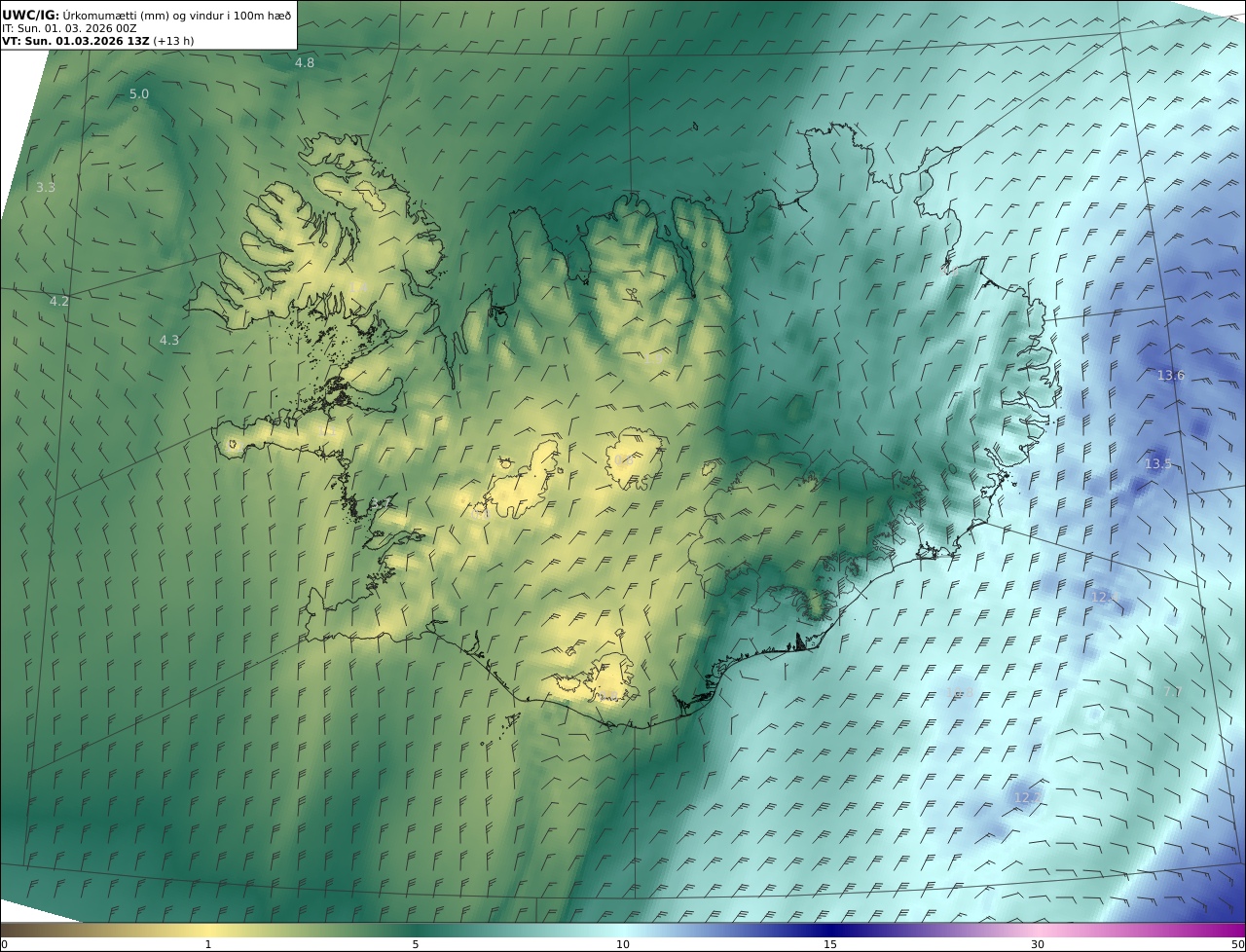Click the "UWC/IG:" title text
The height and width of the screenshot is (952, 1246).
[x=30, y=15]
